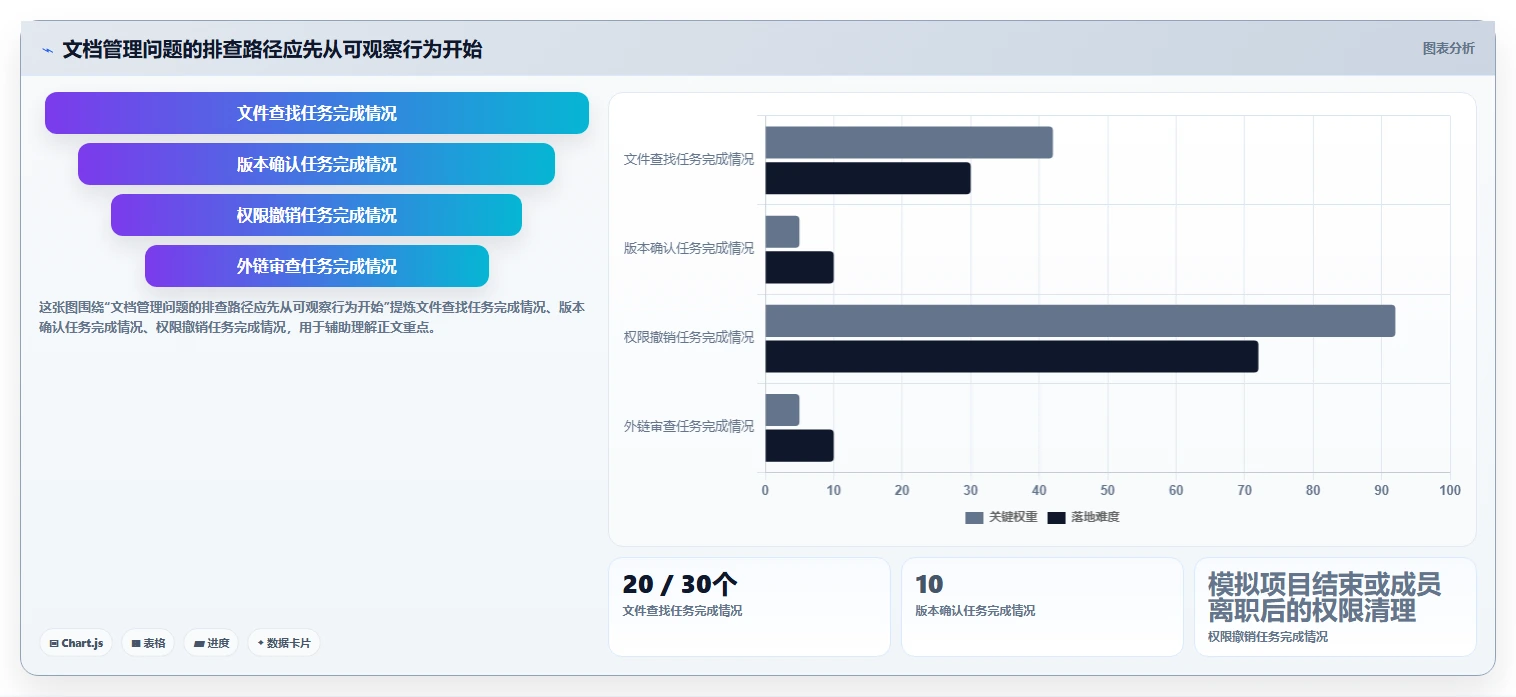This screenshot has height=697, width=1516.
Task: Click the 数据卡片 tag chip
Action: tap(284, 643)
